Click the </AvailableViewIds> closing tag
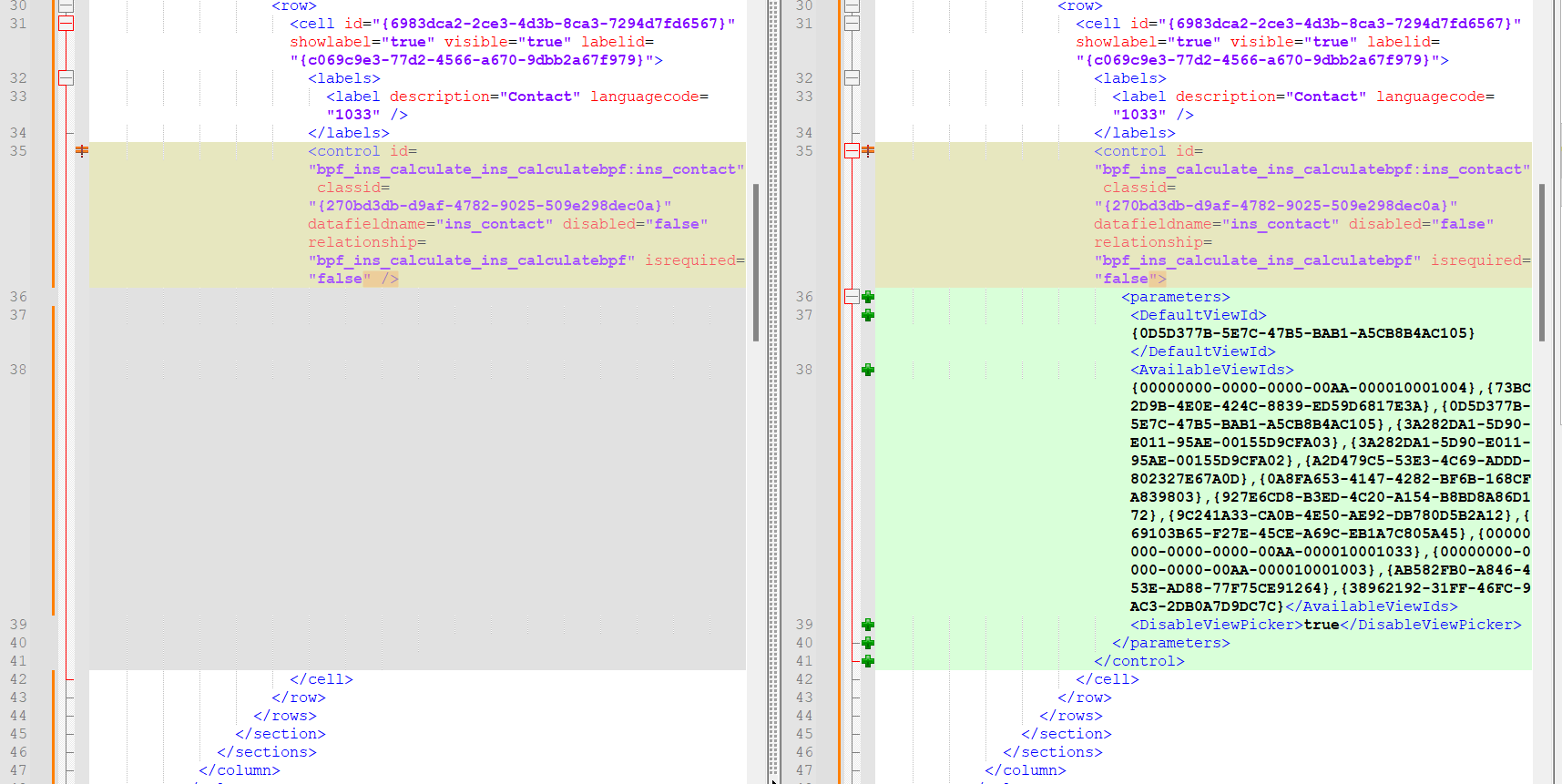The image size is (1562, 784). click(1372, 606)
